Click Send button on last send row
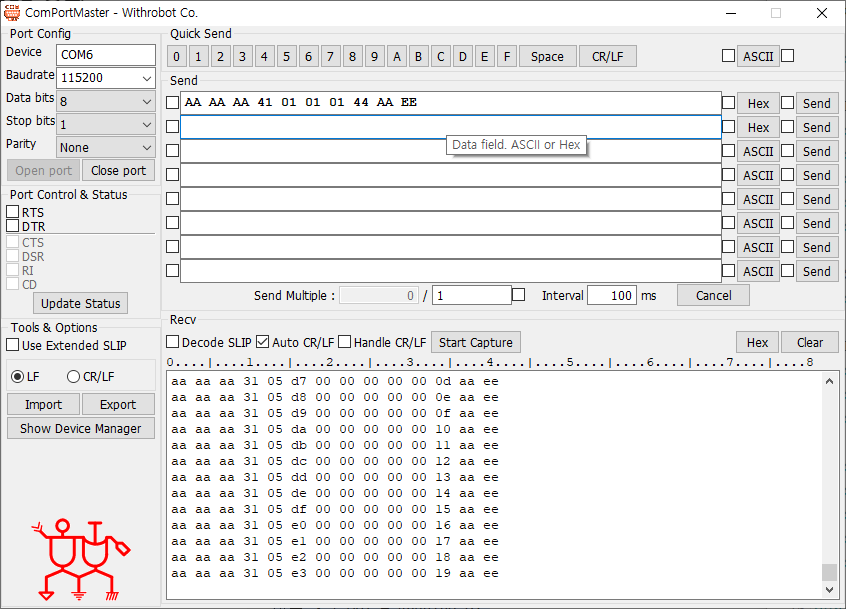This screenshot has height=609, width=846. tap(817, 271)
